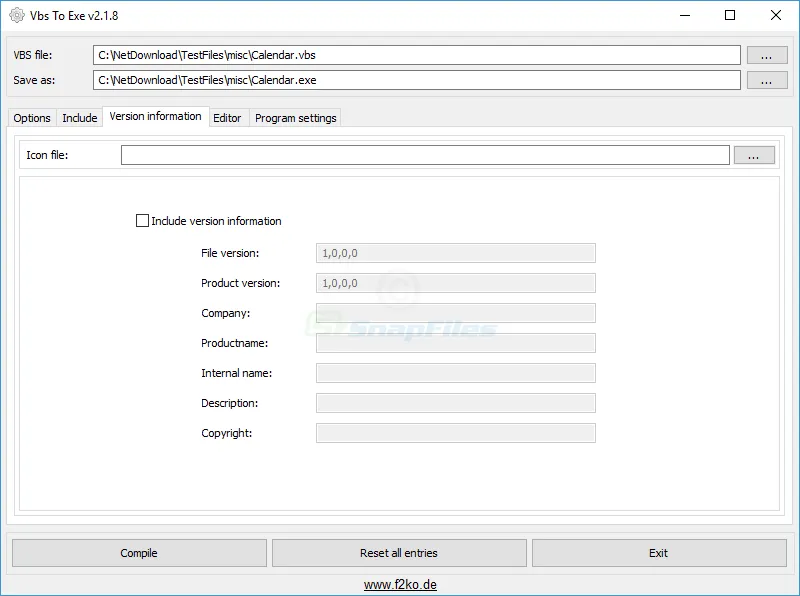This screenshot has width=800, height=596.
Task: Click the Exit button
Action: click(x=659, y=553)
